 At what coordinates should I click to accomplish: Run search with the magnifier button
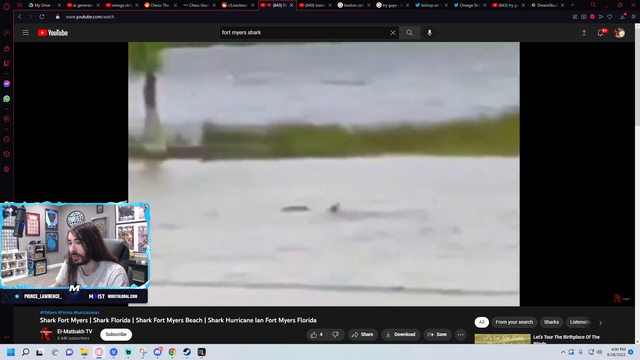[409, 33]
